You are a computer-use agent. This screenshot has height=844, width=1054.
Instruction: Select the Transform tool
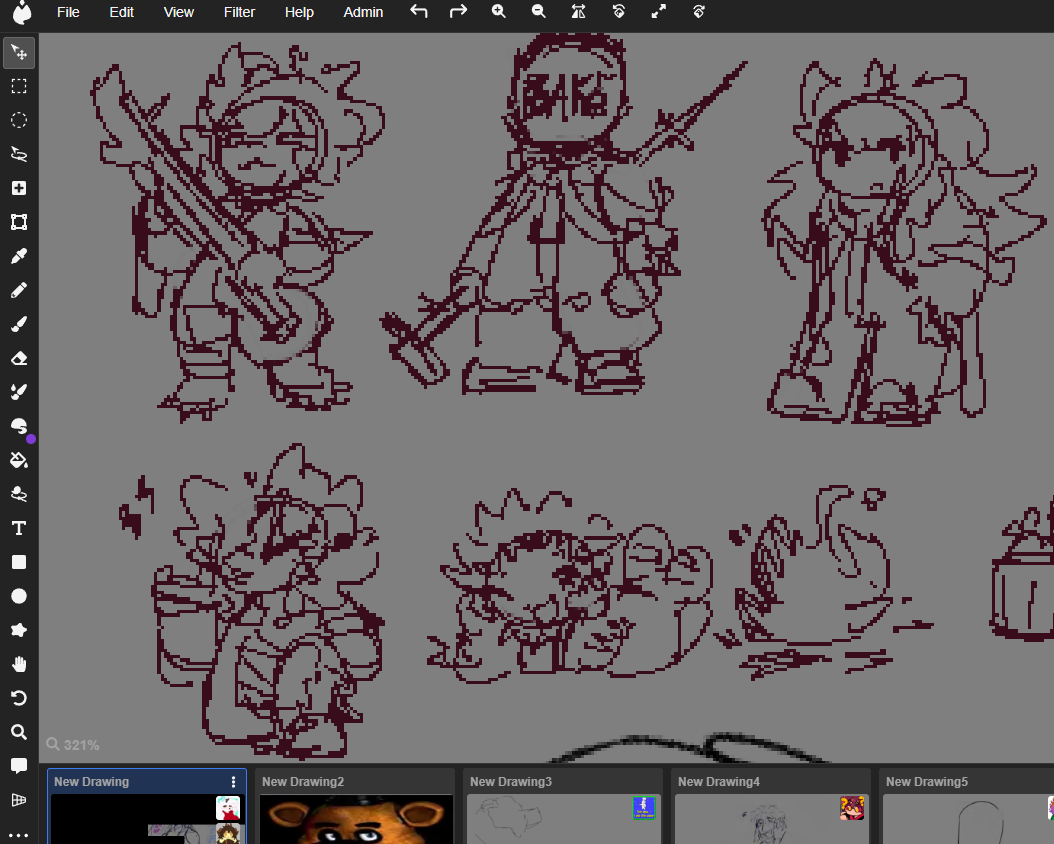[x=19, y=222]
